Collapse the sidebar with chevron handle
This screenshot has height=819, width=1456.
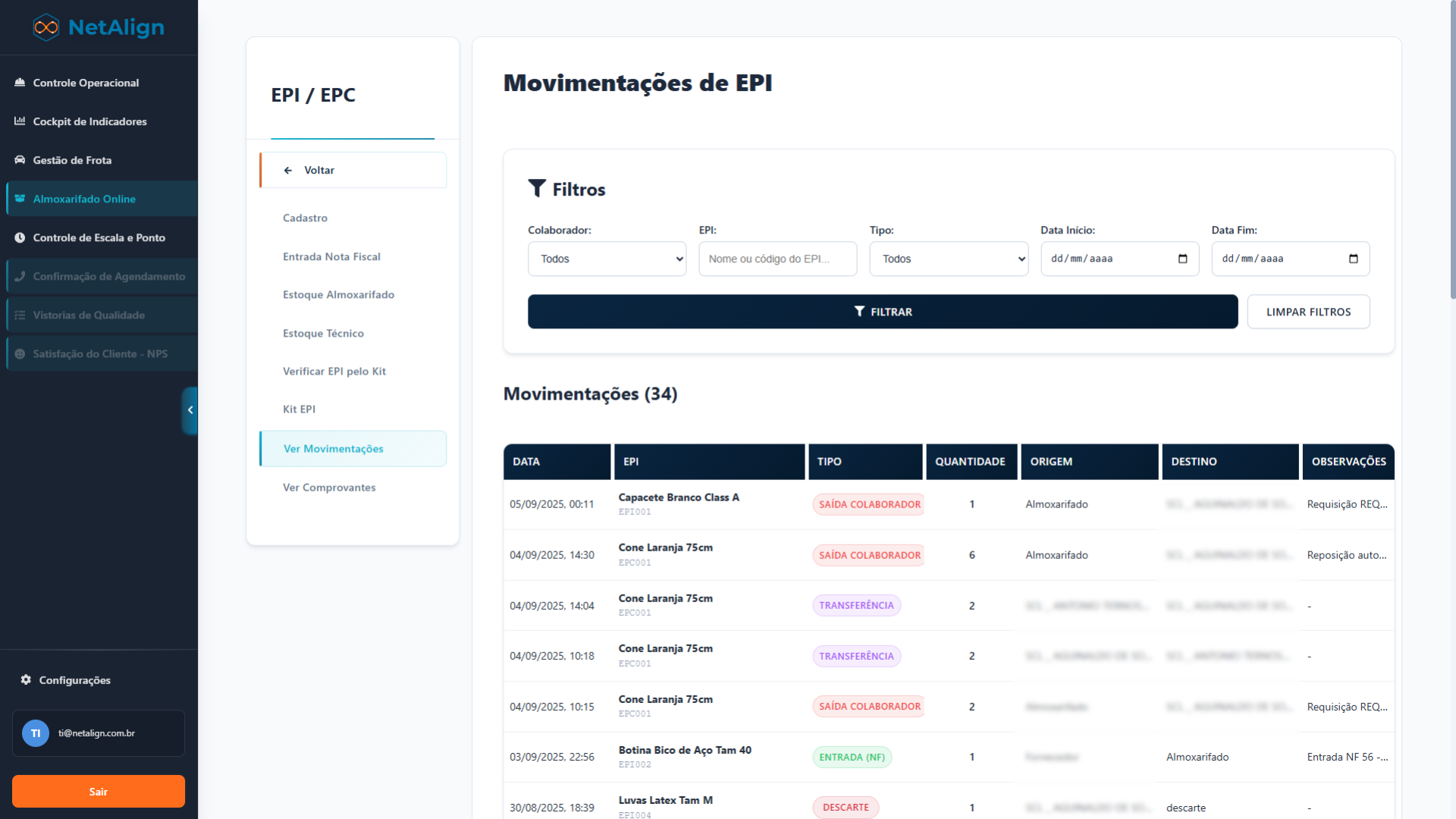[x=190, y=410]
